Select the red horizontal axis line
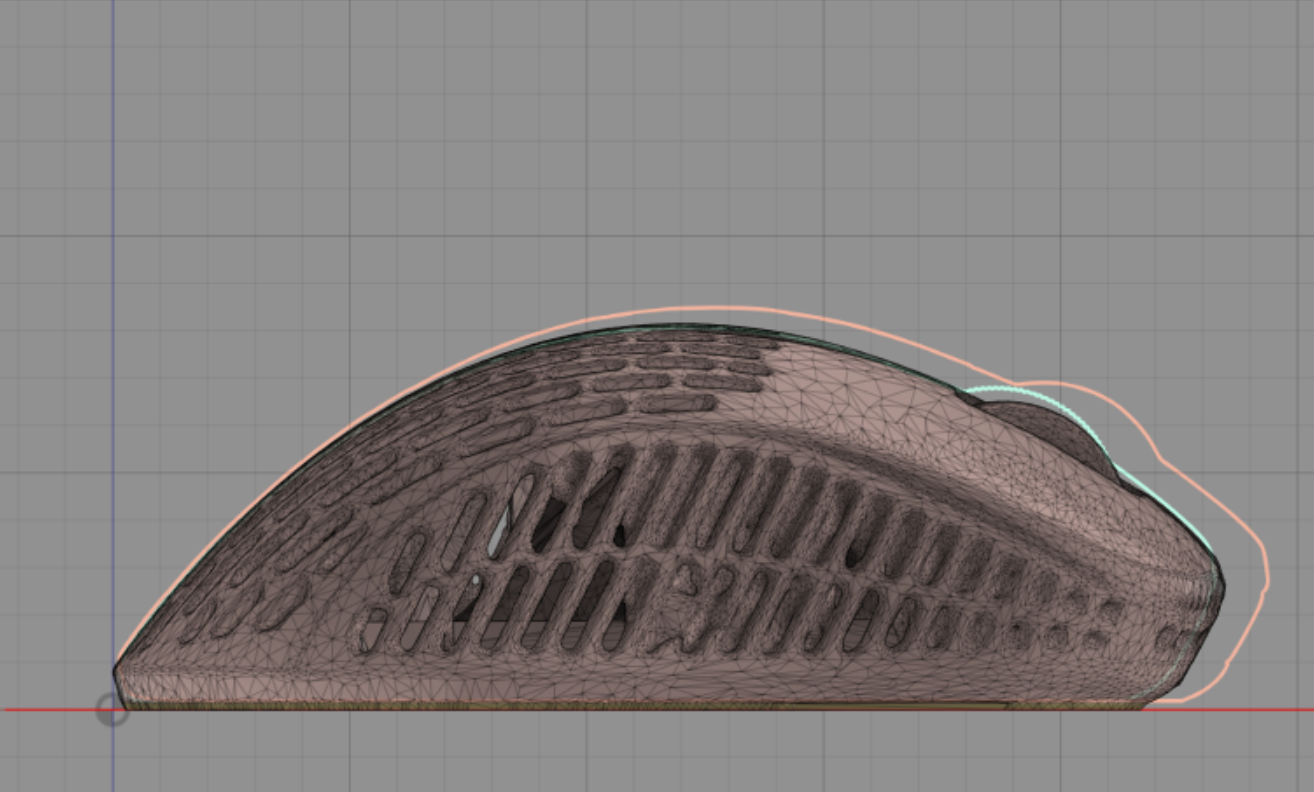Screen dimensions: 1314x792 [x=657, y=710]
